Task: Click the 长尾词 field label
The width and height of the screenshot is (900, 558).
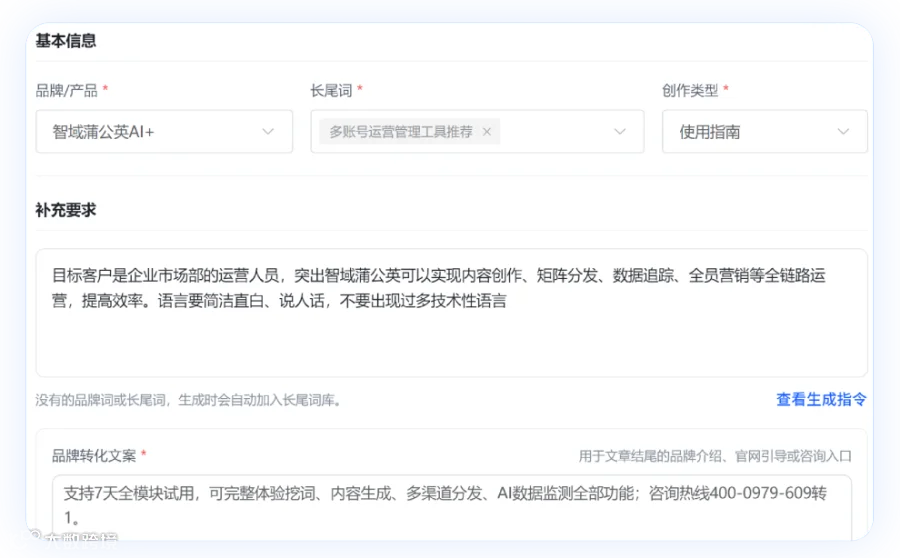Action: [x=331, y=91]
